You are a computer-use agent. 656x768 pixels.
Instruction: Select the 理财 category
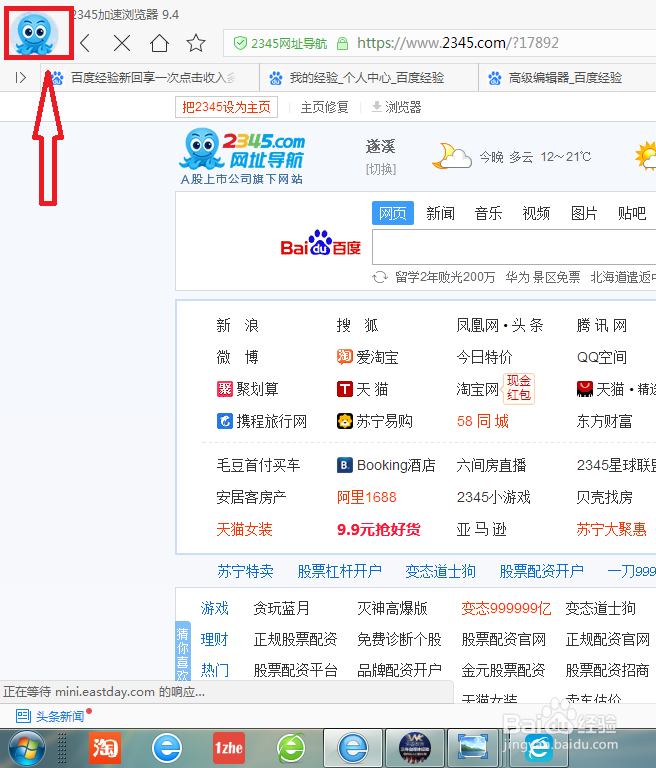pyautogui.click(x=215, y=639)
